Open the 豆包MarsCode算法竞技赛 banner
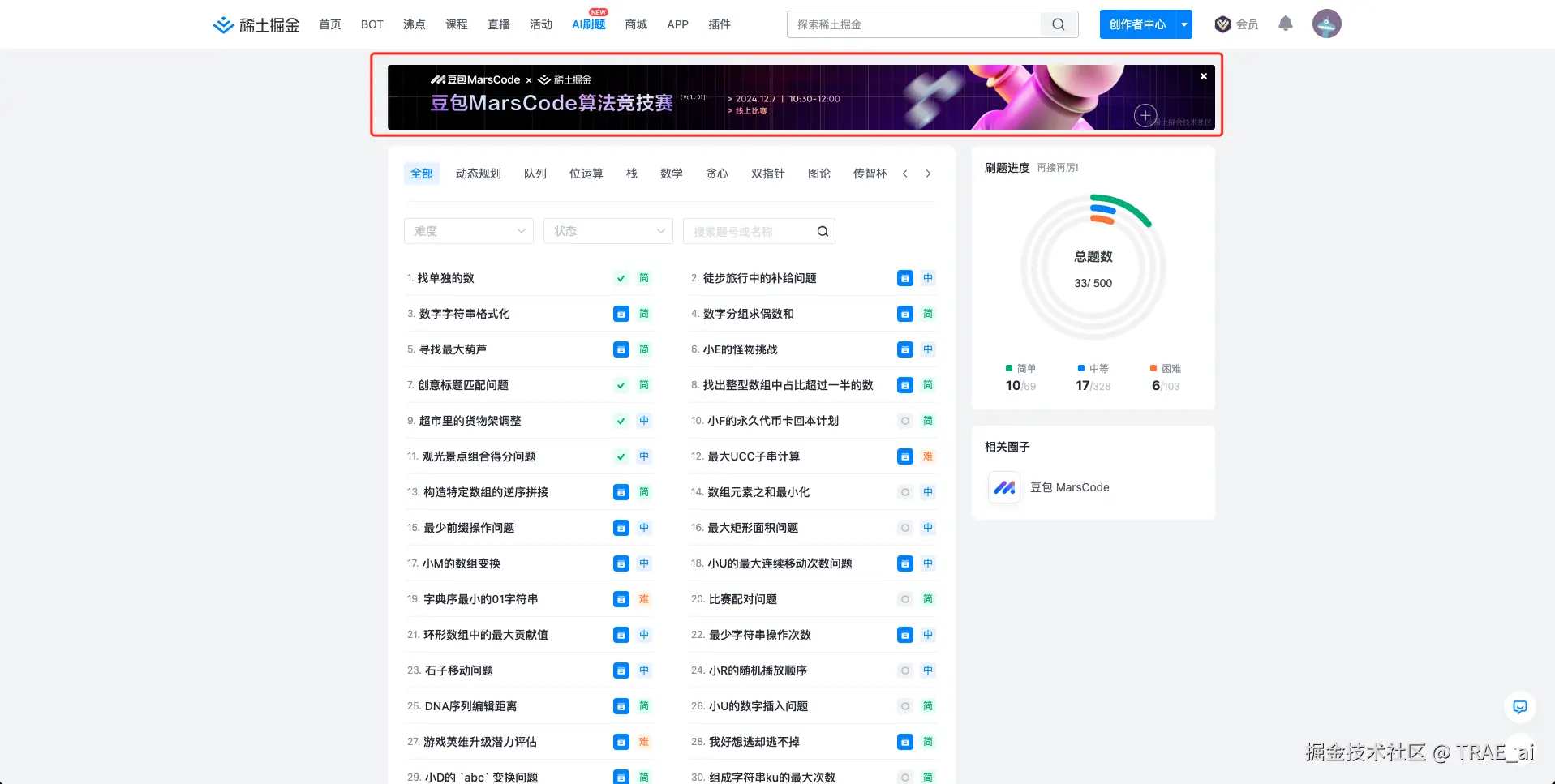The width and height of the screenshot is (1555, 784). coord(801,97)
